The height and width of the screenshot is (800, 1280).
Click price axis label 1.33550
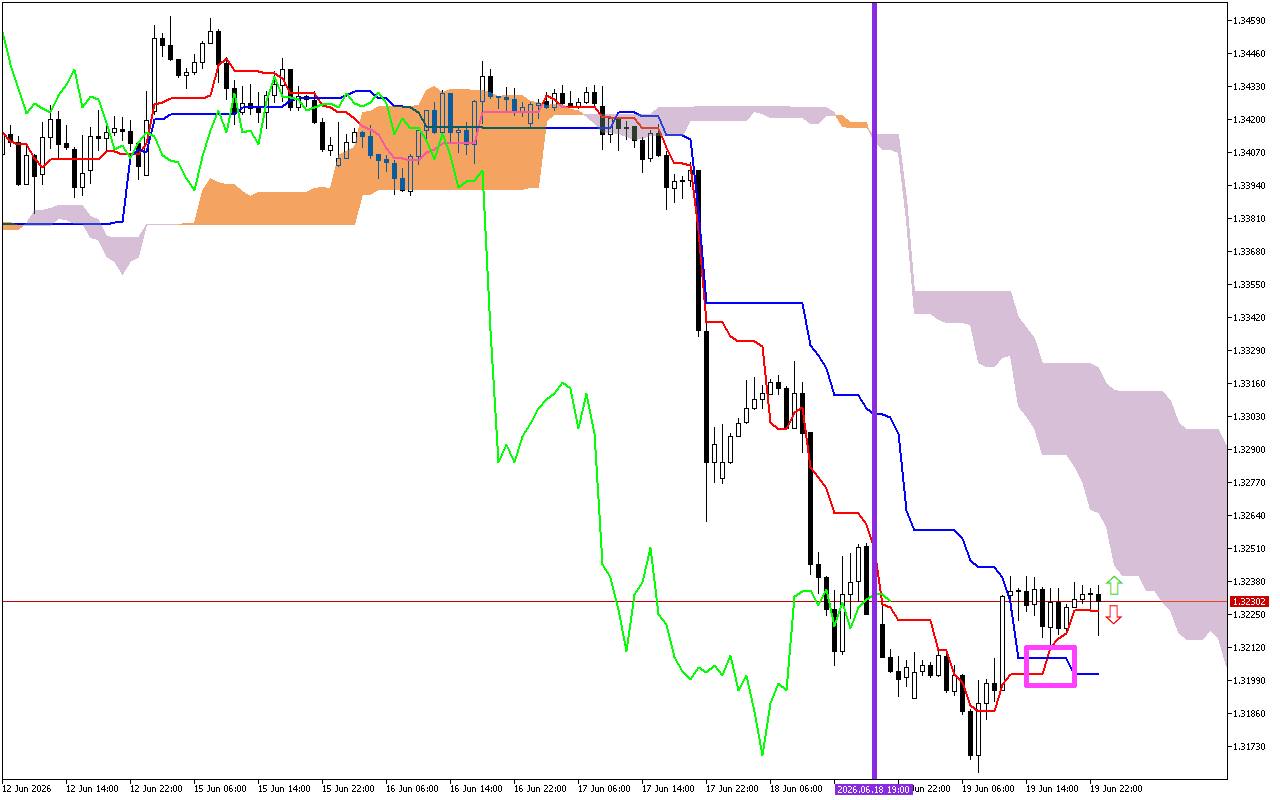[1250, 284]
